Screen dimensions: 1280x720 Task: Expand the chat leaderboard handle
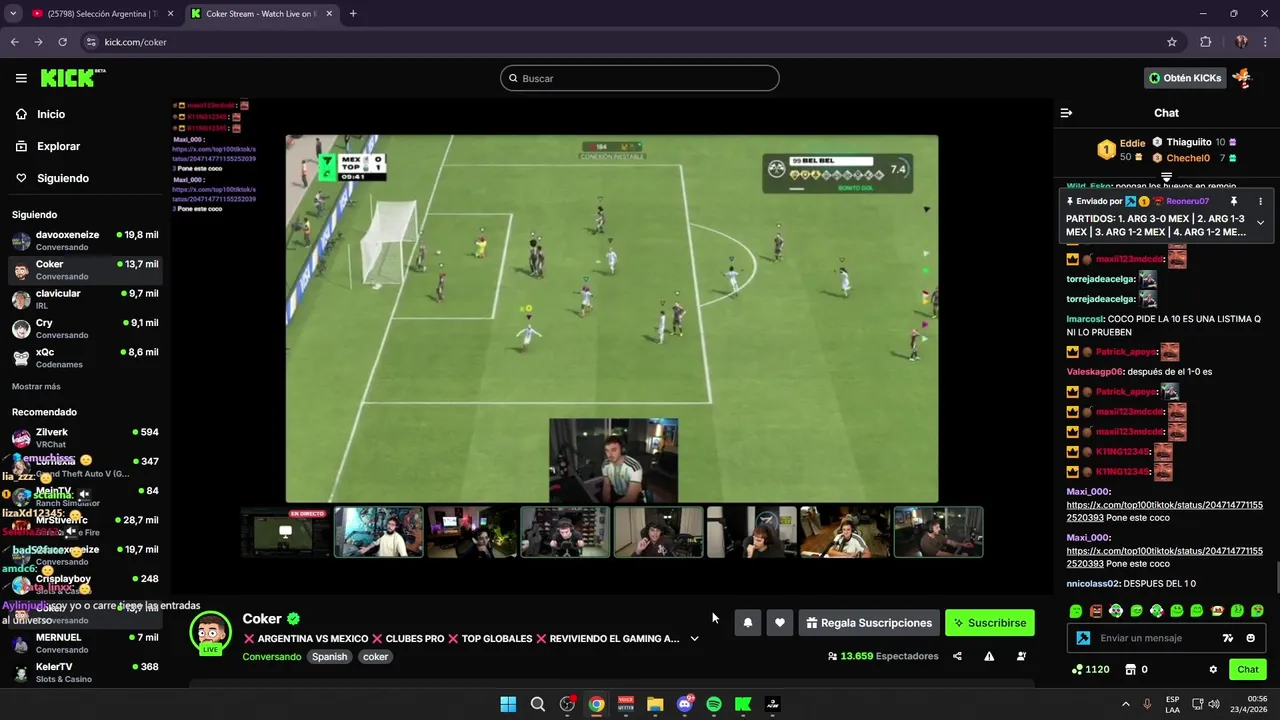coord(1166,177)
